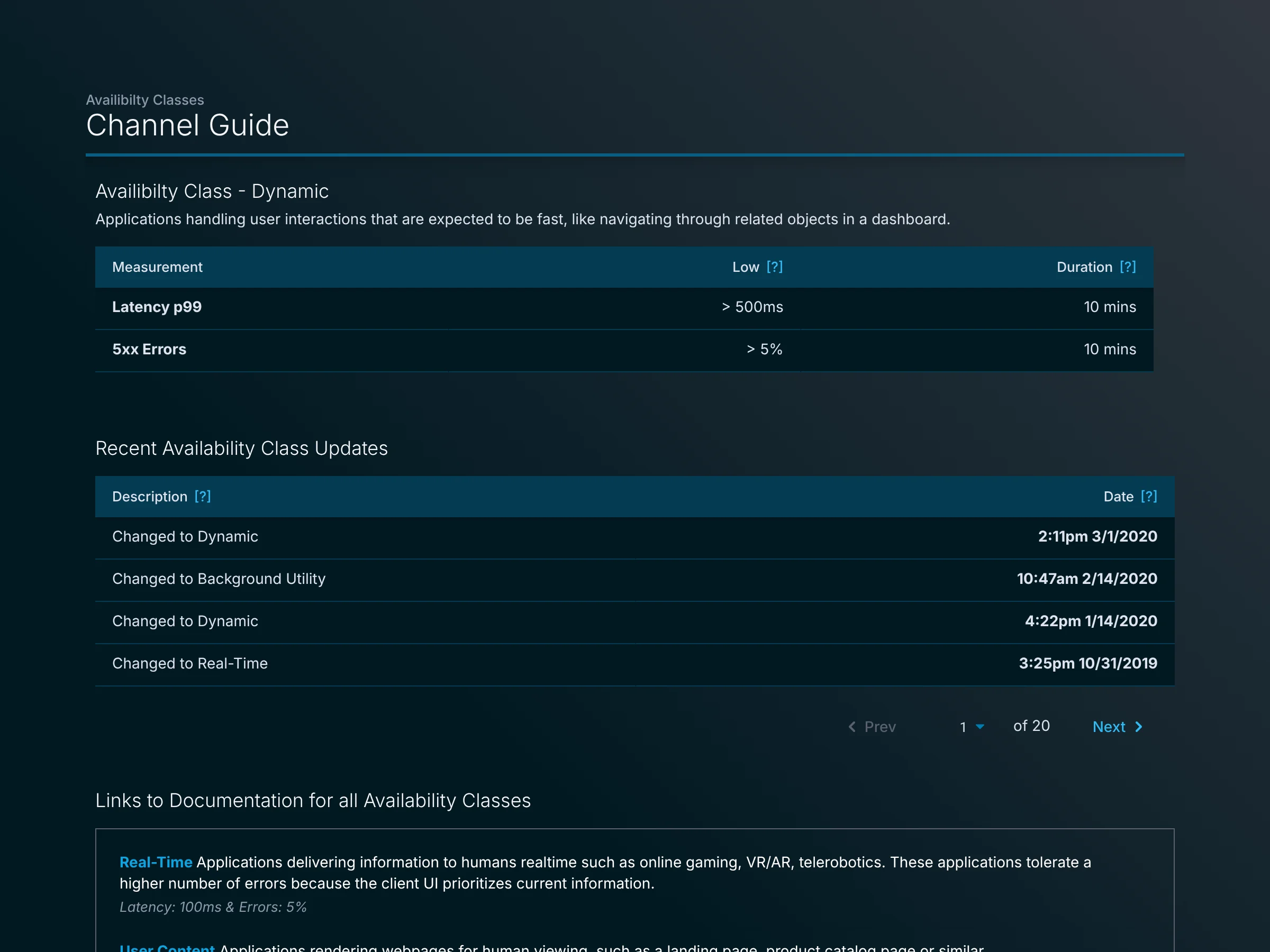Click the '> 5%' low value
1270x952 pixels.
[764, 350]
